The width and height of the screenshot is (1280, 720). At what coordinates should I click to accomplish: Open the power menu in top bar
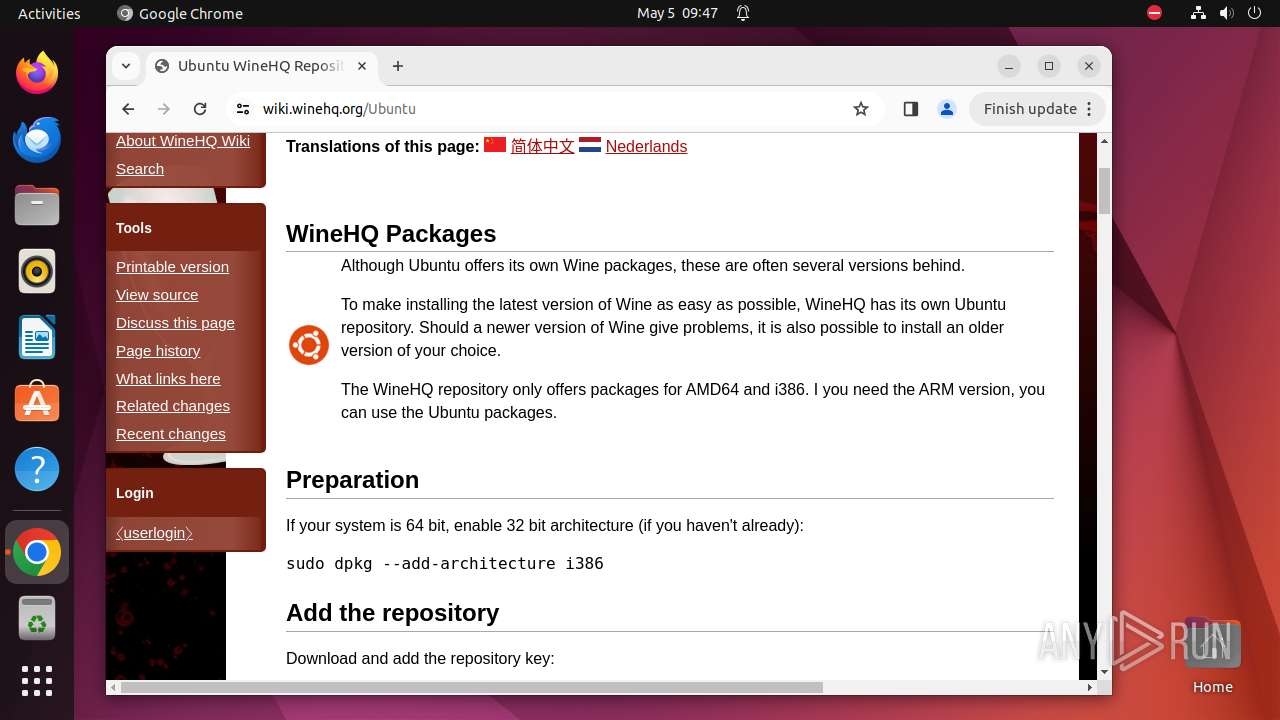coord(1256,13)
